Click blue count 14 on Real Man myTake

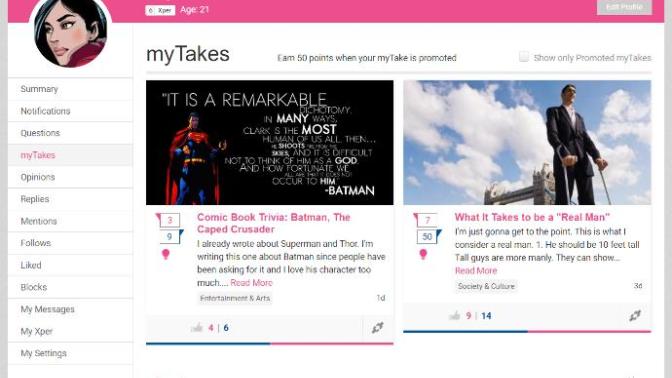pyautogui.click(x=486, y=316)
